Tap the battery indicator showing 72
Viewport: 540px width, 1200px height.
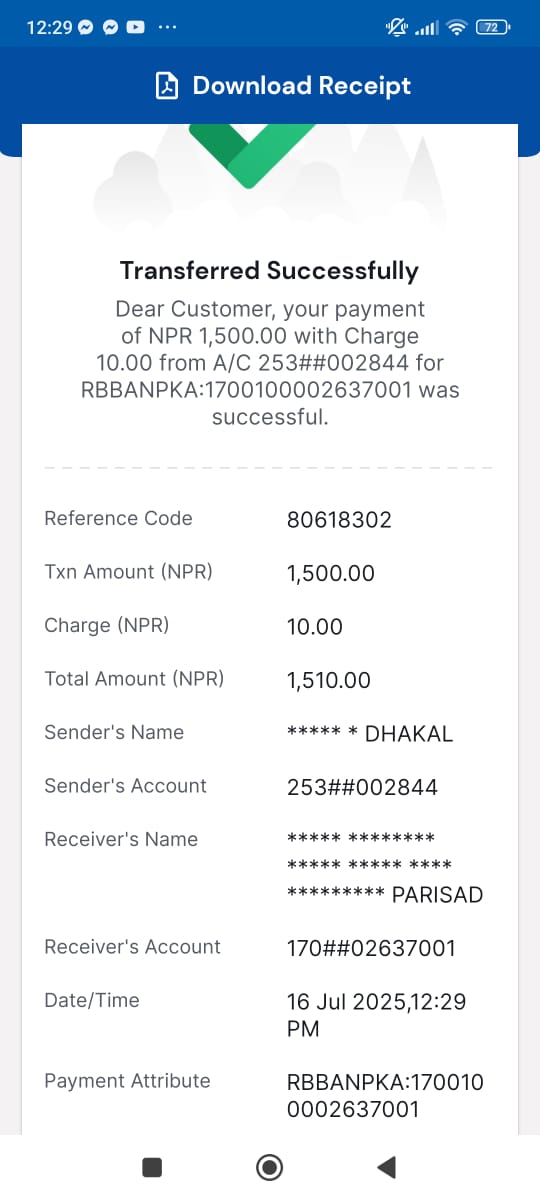tap(493, 28)
